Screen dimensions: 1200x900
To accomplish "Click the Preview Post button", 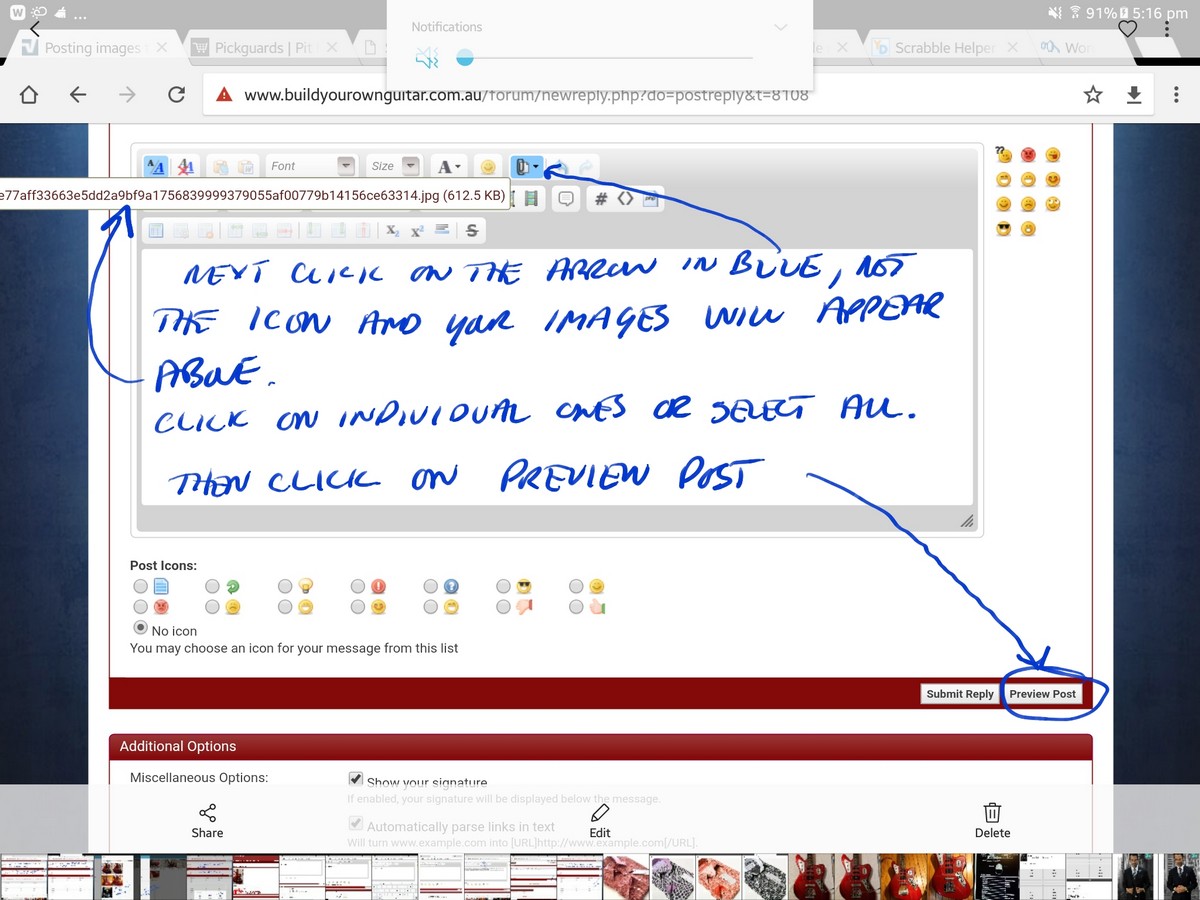I will pos(1042,694).
